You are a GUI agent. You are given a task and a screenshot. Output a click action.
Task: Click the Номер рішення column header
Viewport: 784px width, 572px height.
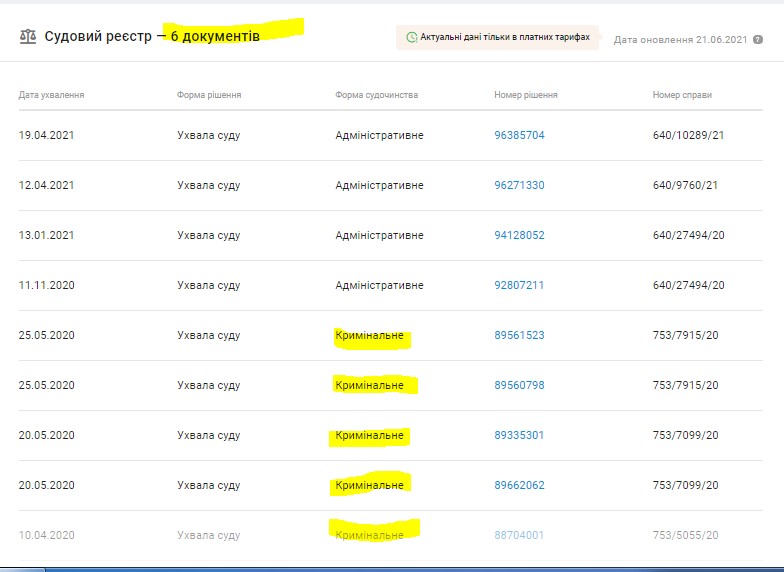pyautogui.click(x=525, y=95)
